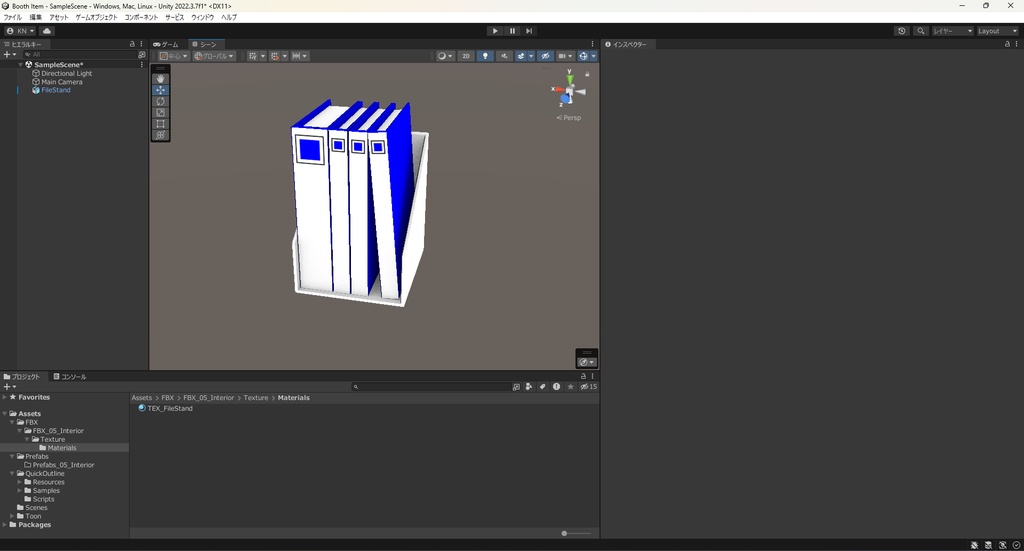Search by type icon in Project panel
The image size is (1024, 551).
(x=529, y=386)
